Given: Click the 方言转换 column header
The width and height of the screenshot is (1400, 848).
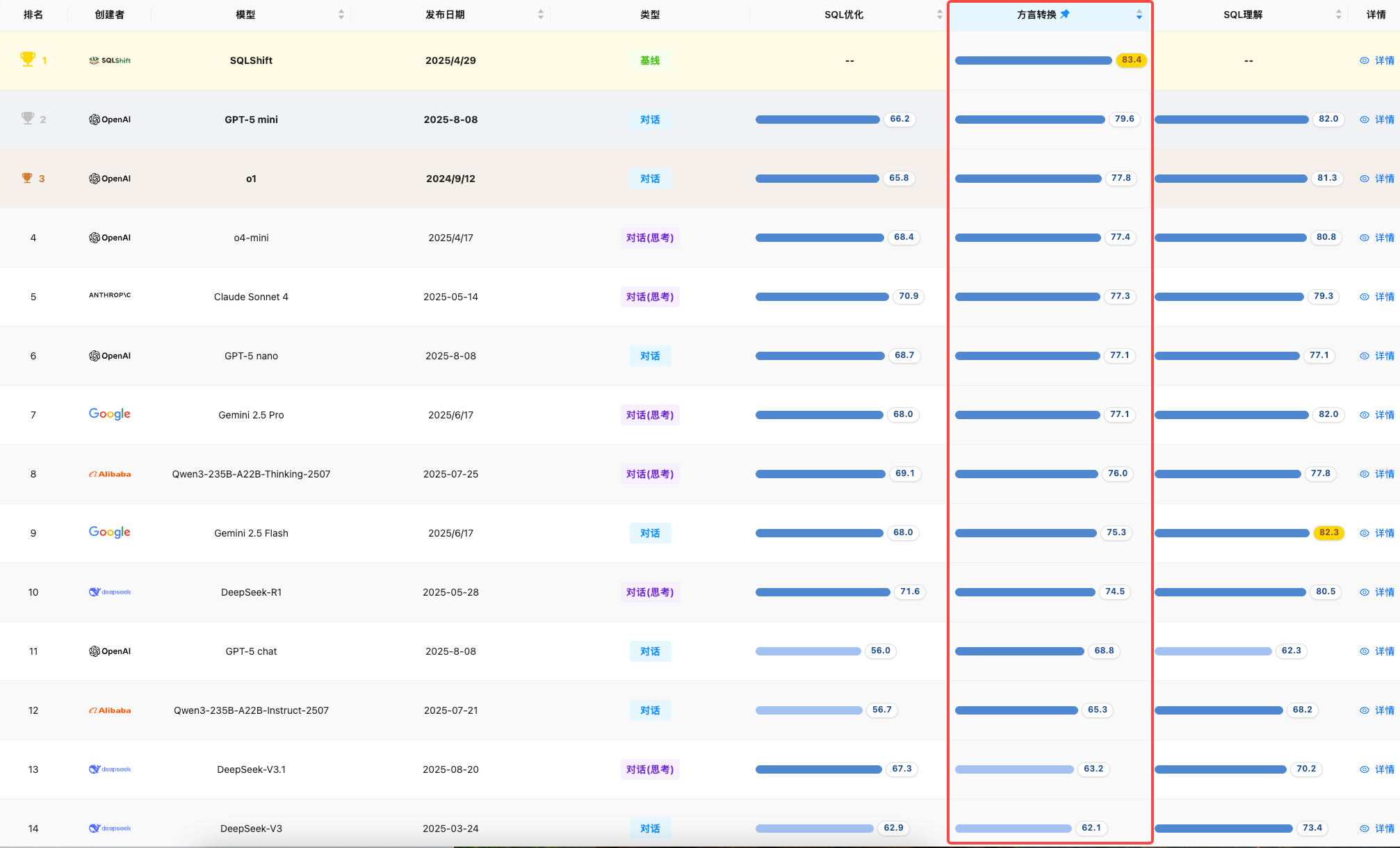Looking at the screenshot, I should (x=1036, y=15).
